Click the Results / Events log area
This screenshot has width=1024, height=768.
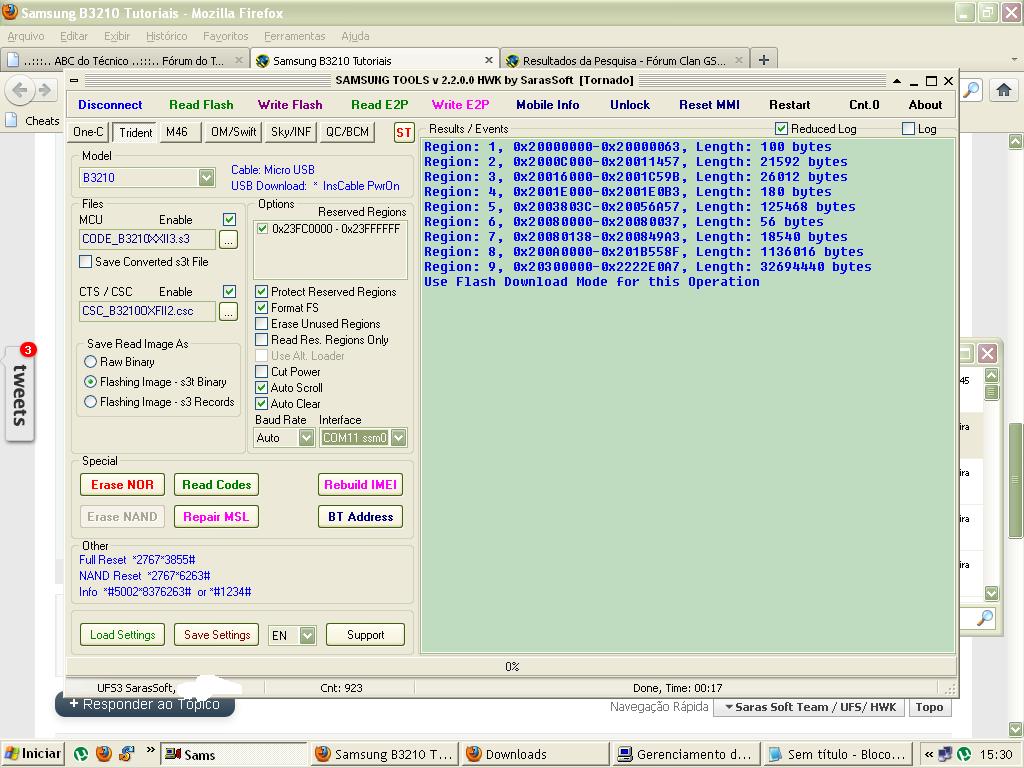(688, 395)
